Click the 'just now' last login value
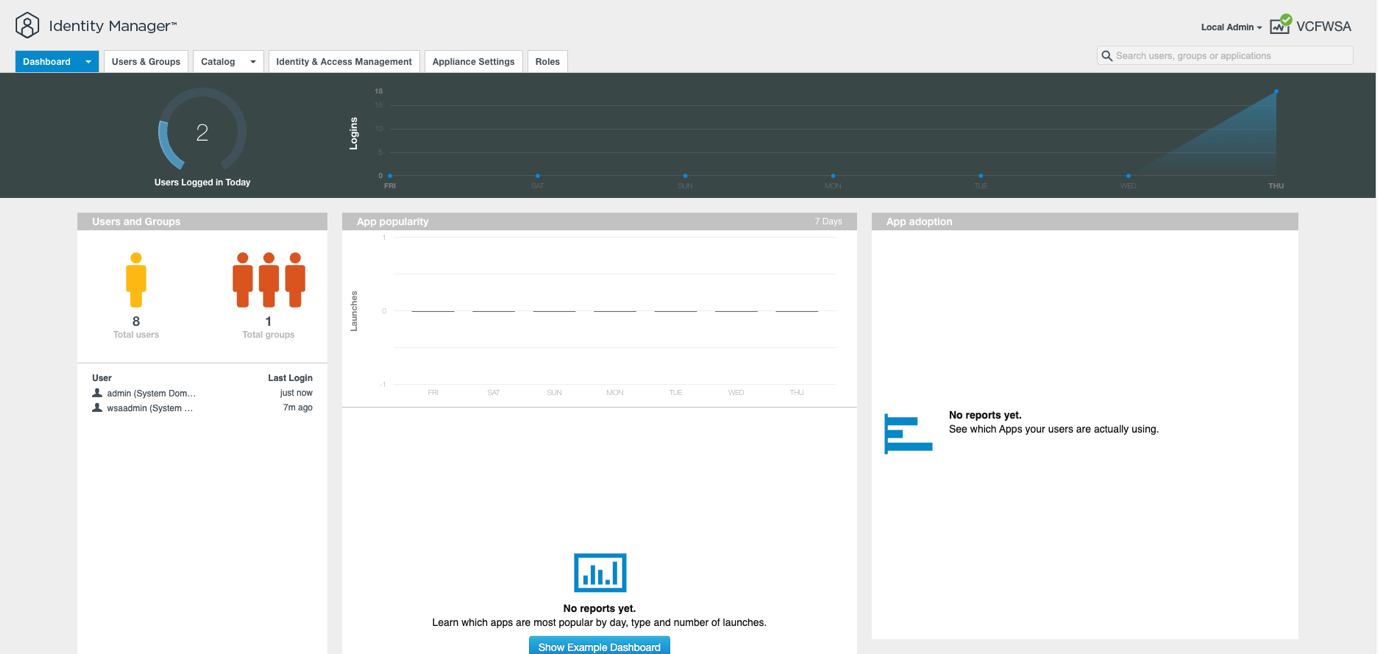The width and height of the screenshot is (1378, 654). point(296,393)
